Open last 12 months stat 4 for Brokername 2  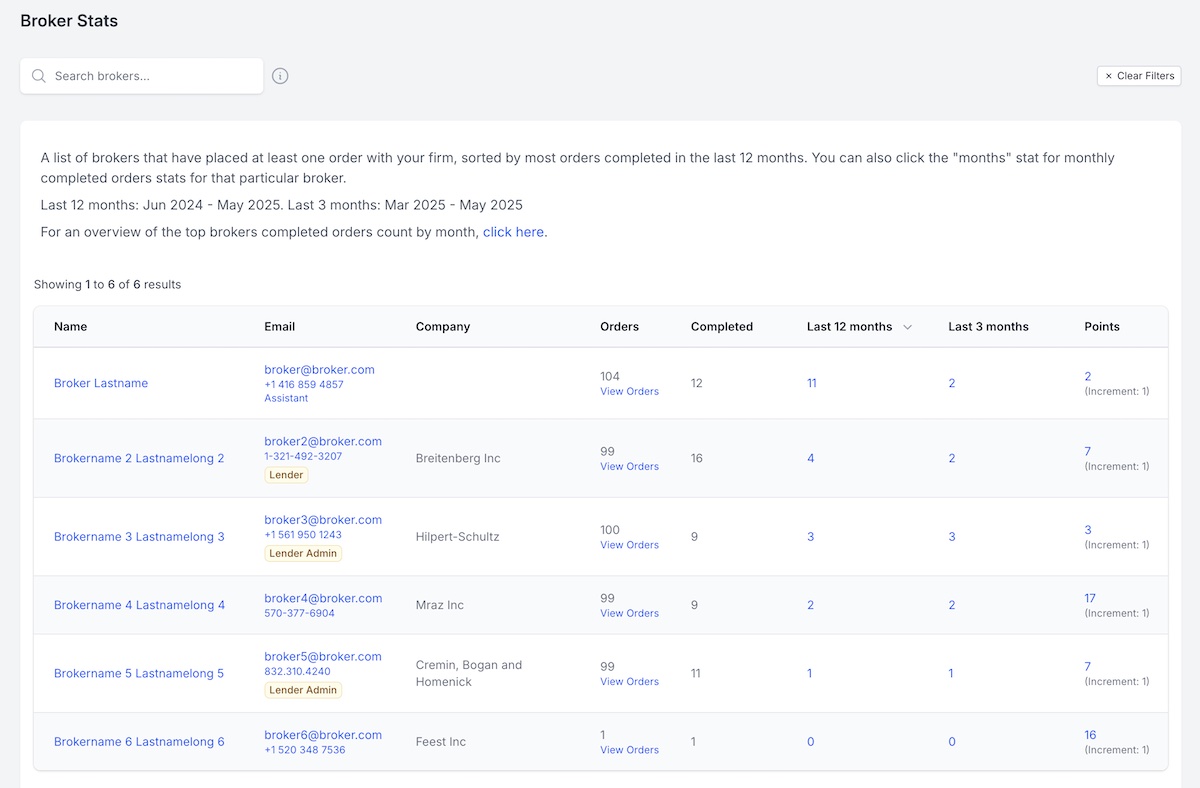point(810,458)
